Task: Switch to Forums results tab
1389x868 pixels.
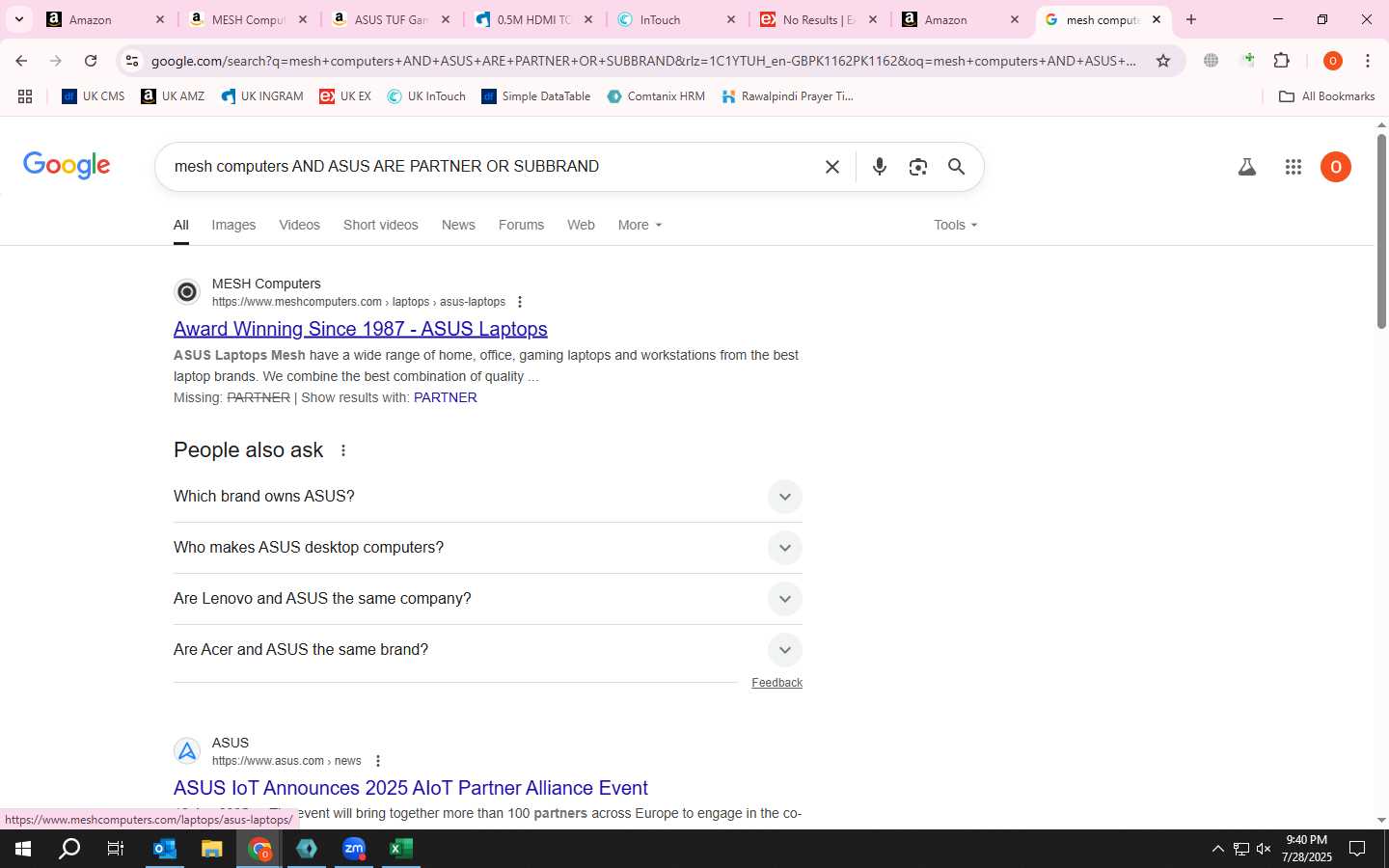Action: point(521,225)
